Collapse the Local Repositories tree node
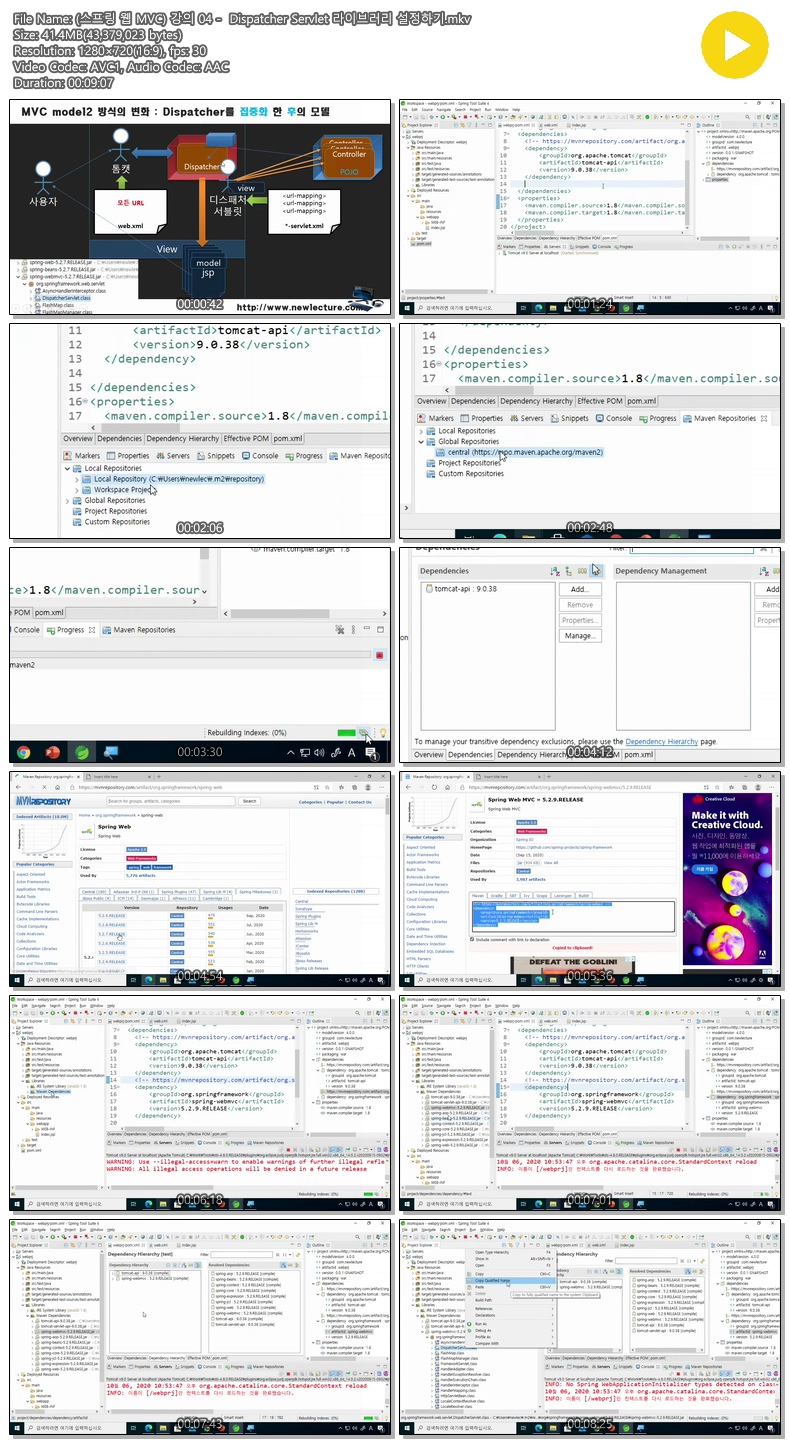The image size is (790, 1444). (68, 468)
